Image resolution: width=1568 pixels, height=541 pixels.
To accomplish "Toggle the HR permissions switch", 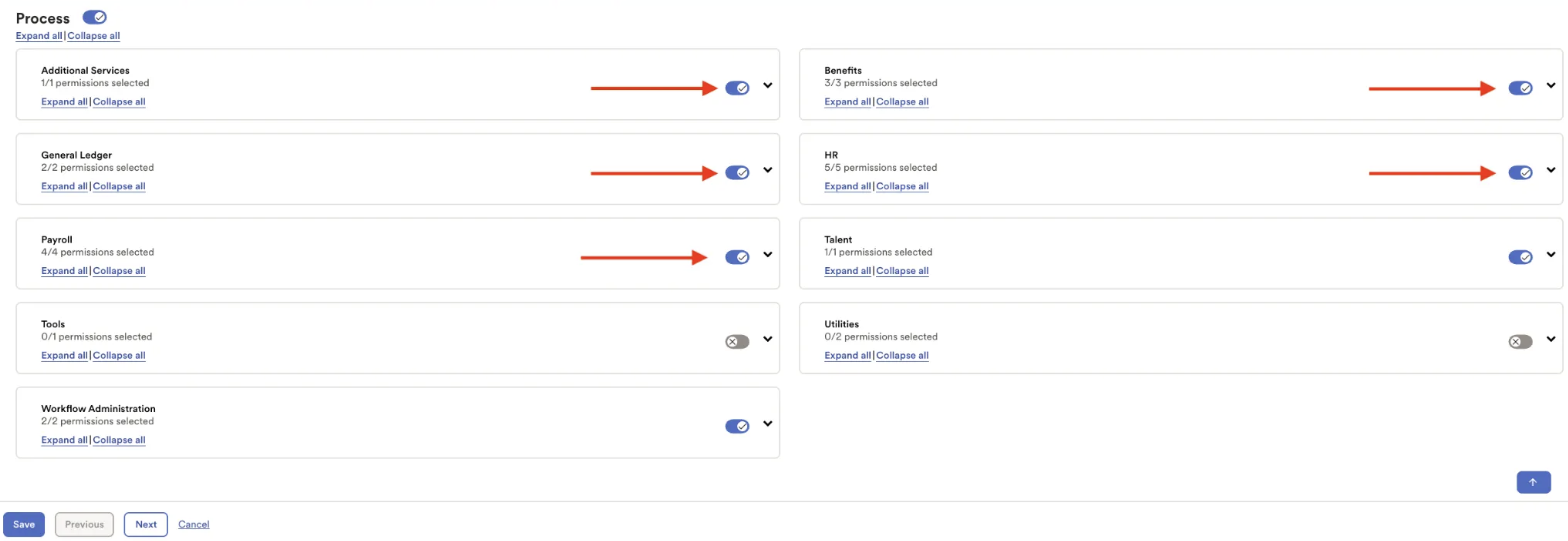I will [1520, 172].
